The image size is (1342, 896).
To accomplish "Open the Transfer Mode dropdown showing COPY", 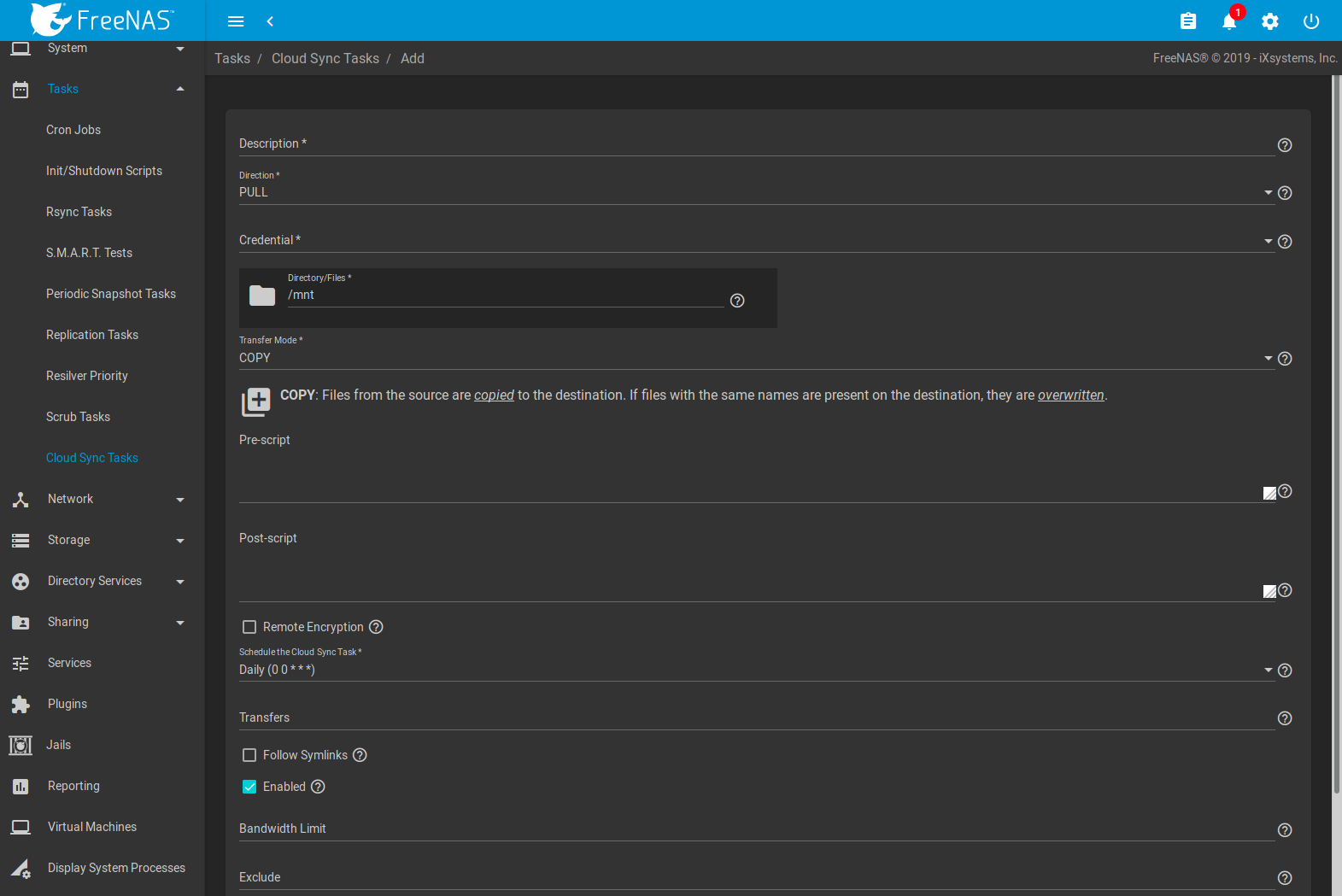I will (x=756, y=358).
